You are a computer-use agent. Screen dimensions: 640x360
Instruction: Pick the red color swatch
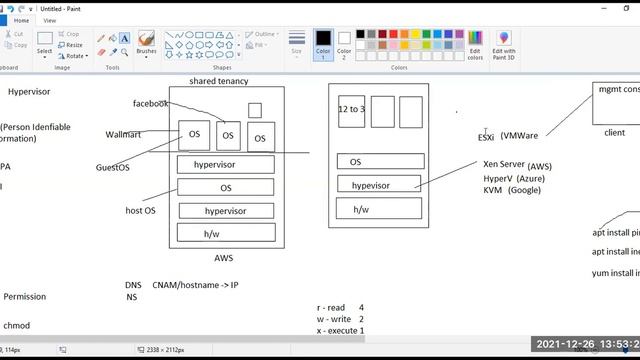coord(393,34)
